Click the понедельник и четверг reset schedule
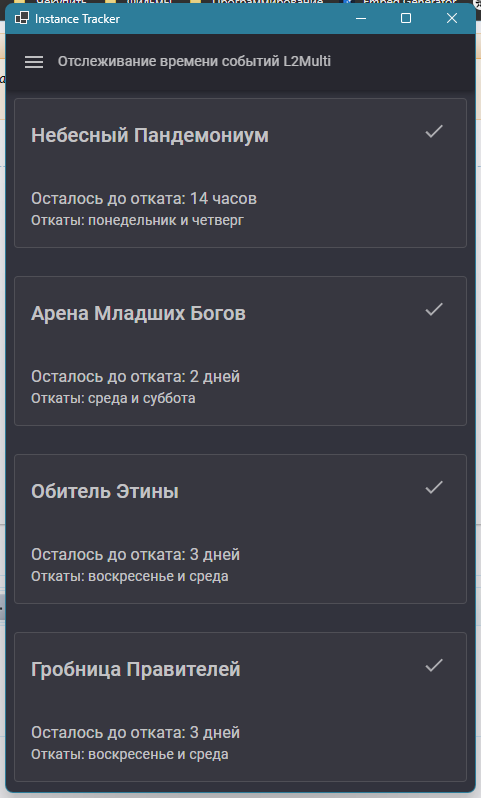Viewport: 481px width, 798px height. (x=166, y=220)
